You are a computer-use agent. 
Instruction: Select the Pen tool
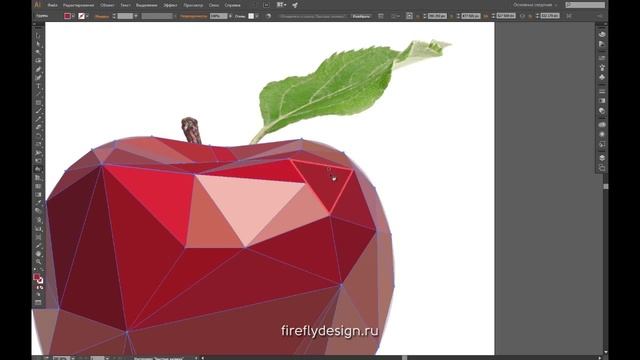click(x=38, y=69)
